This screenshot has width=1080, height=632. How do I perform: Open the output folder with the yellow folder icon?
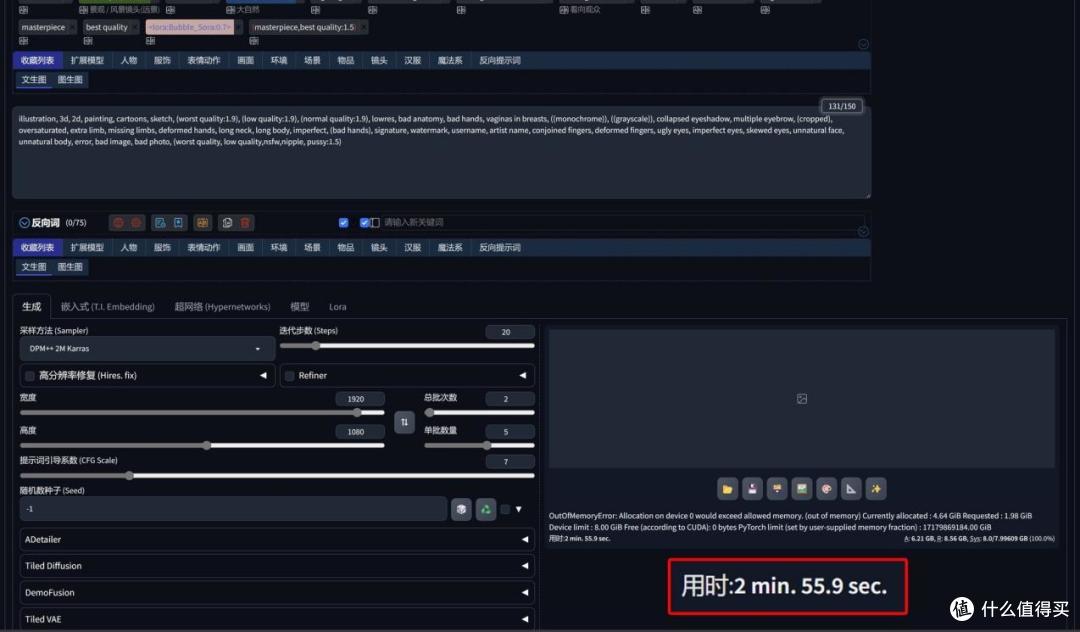click(x=727, y=489)
